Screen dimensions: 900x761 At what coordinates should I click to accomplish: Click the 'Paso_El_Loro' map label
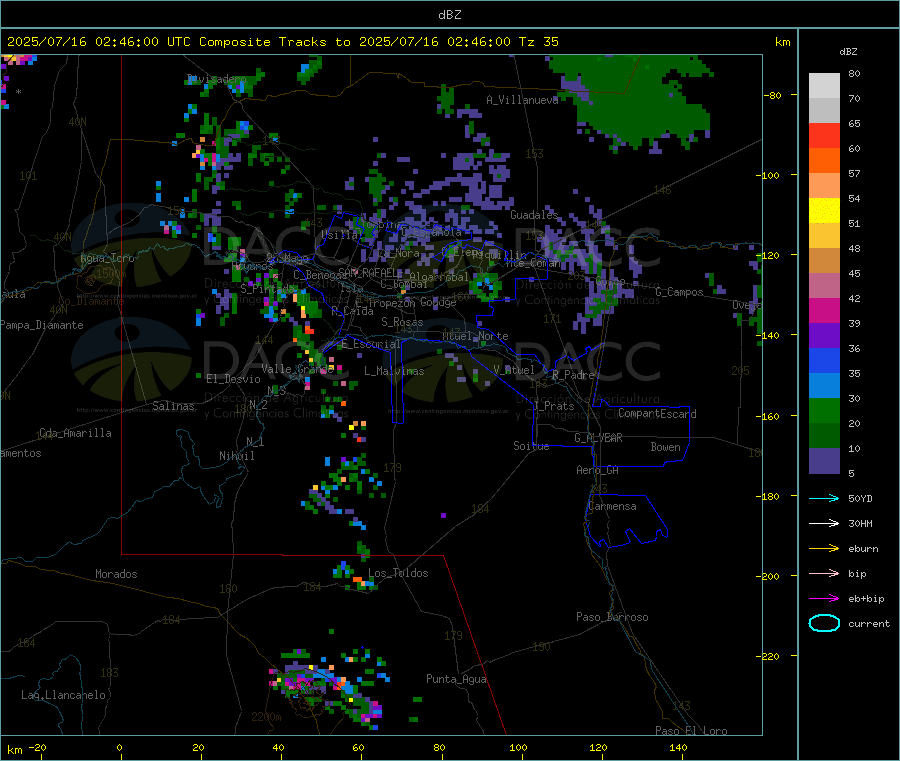click(x=691, y=731)
